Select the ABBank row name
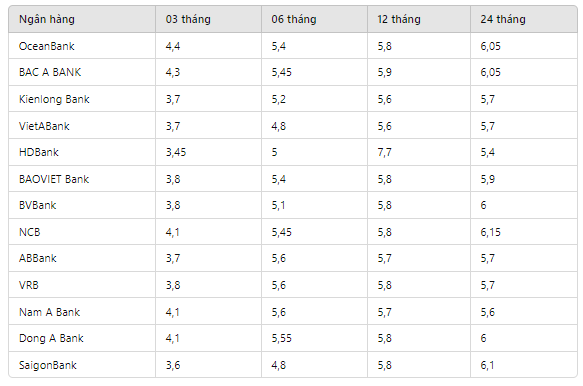The width and height of the screenshot is (583, 386). coord(38,258)
